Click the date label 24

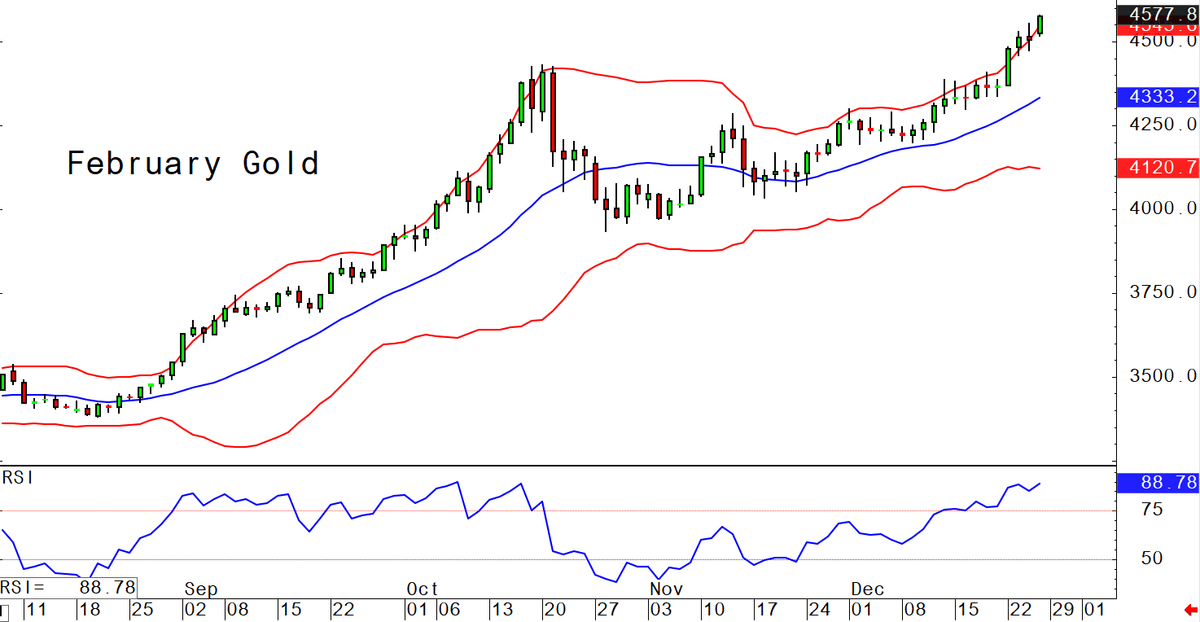[818, 609]
